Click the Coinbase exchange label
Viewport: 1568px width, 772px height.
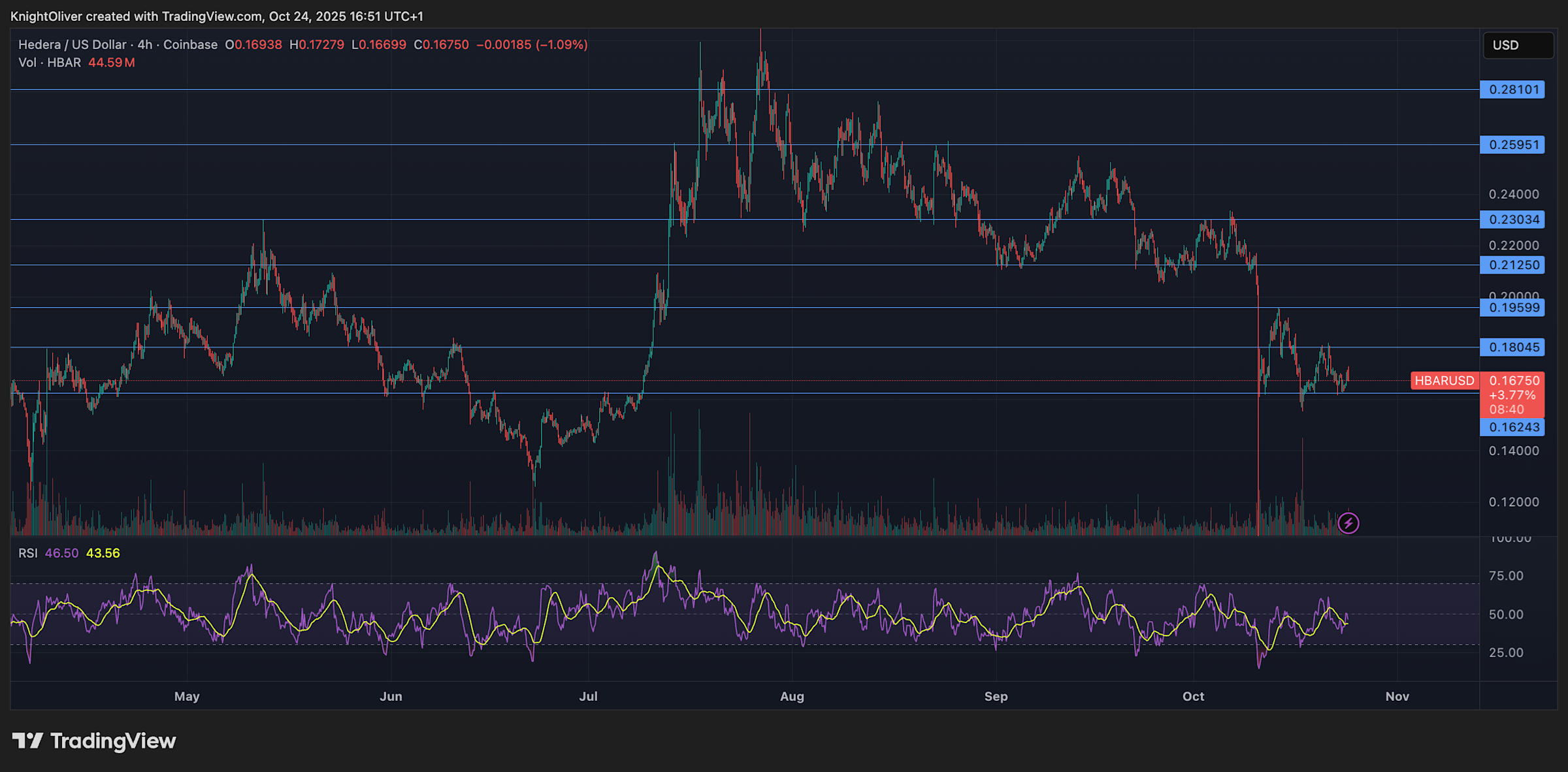(190, 45)
